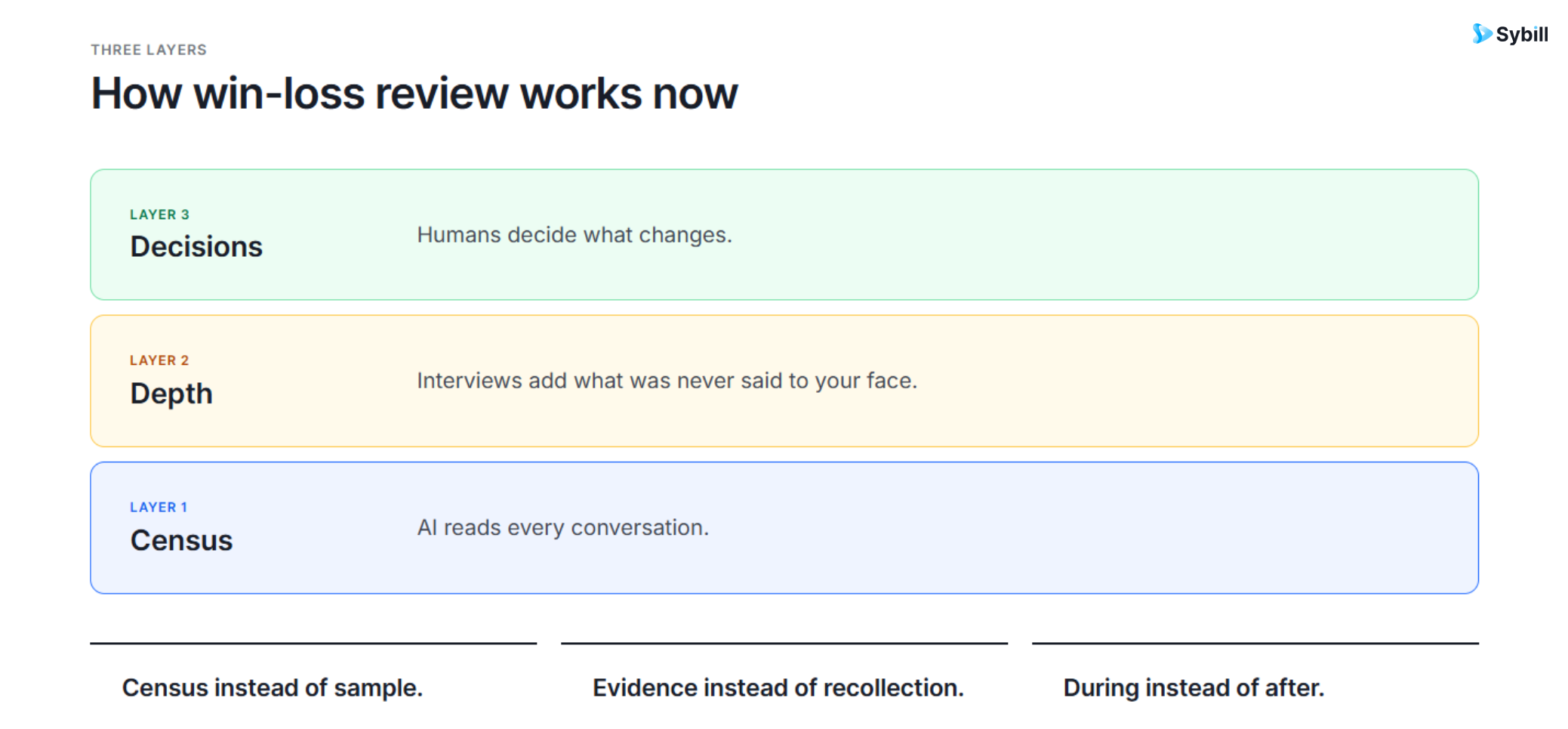Viewport: 1568px width, 729px height.
Task: Click the 'LAYER 3' label
Action: (x=159, y=215)
